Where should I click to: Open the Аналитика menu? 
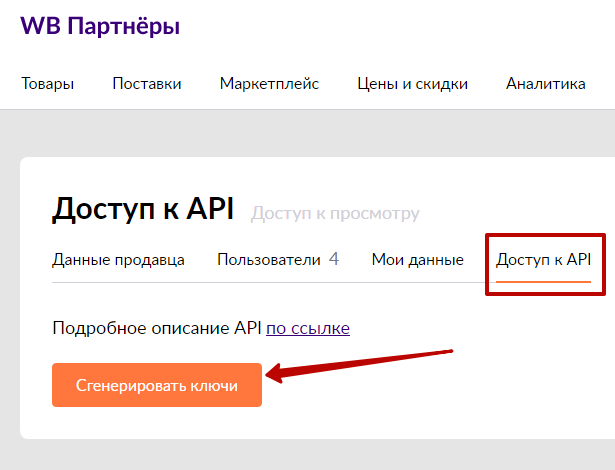[546, 84]
